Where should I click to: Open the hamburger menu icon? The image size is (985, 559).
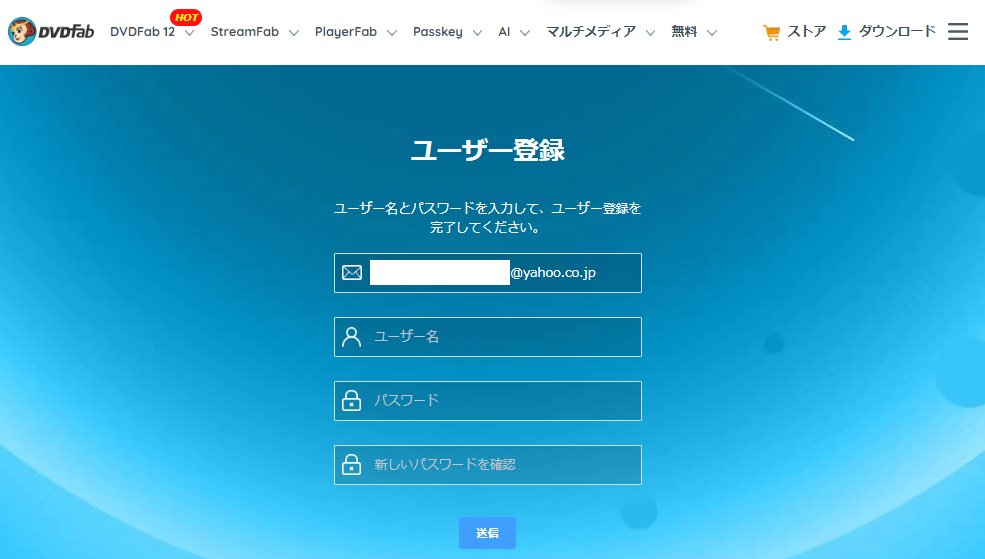957,31
